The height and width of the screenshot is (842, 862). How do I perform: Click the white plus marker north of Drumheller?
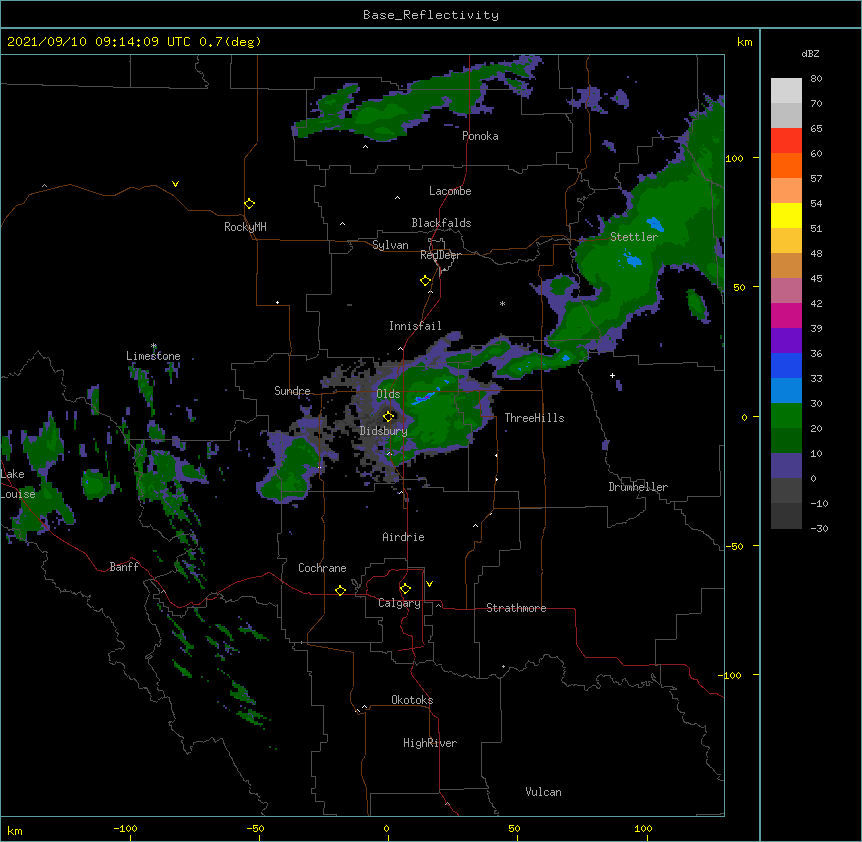click(x=612, y=375)
